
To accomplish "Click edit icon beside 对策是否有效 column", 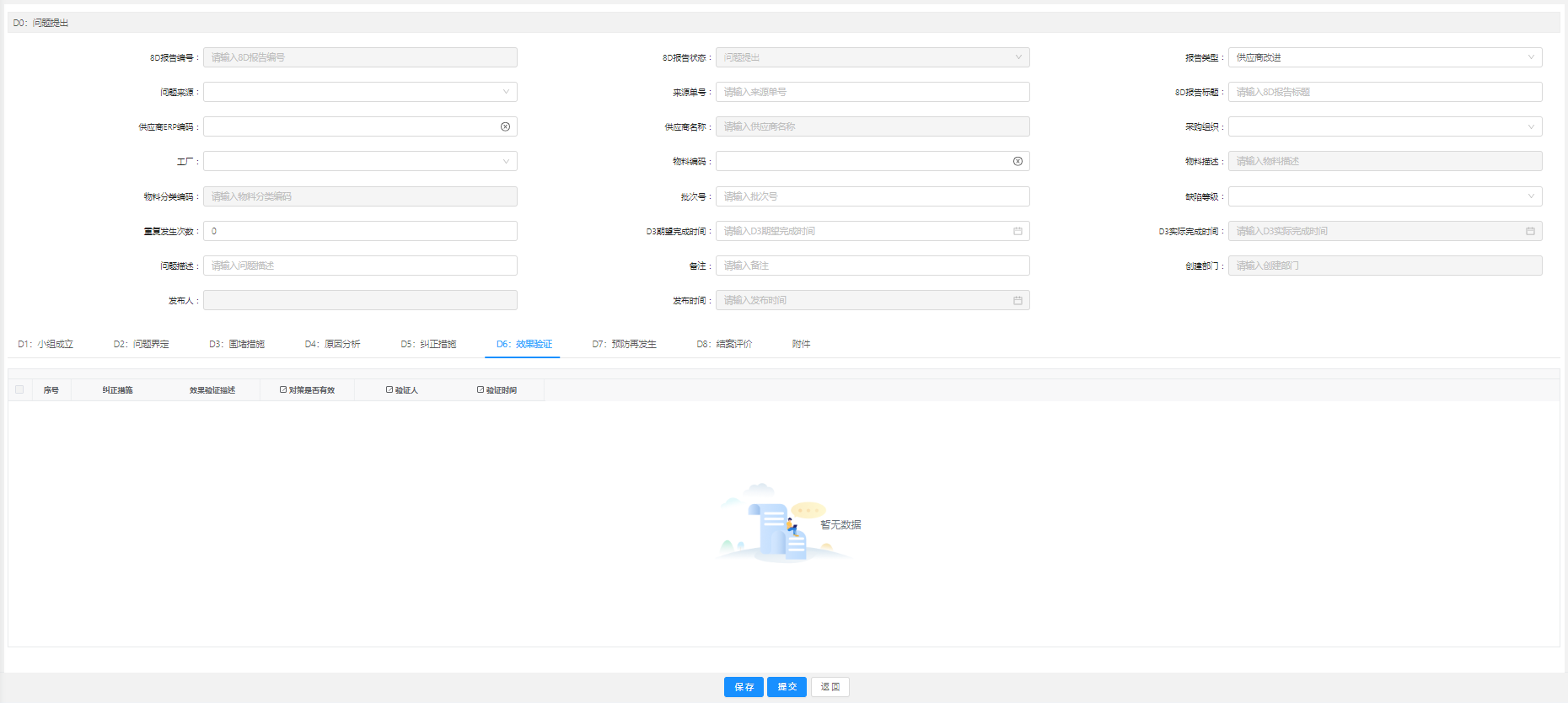I will (x=283, y=389).
